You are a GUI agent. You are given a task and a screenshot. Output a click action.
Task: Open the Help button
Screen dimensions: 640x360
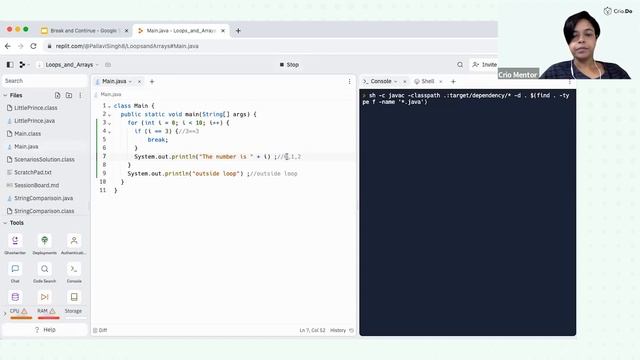click(45, 330)
